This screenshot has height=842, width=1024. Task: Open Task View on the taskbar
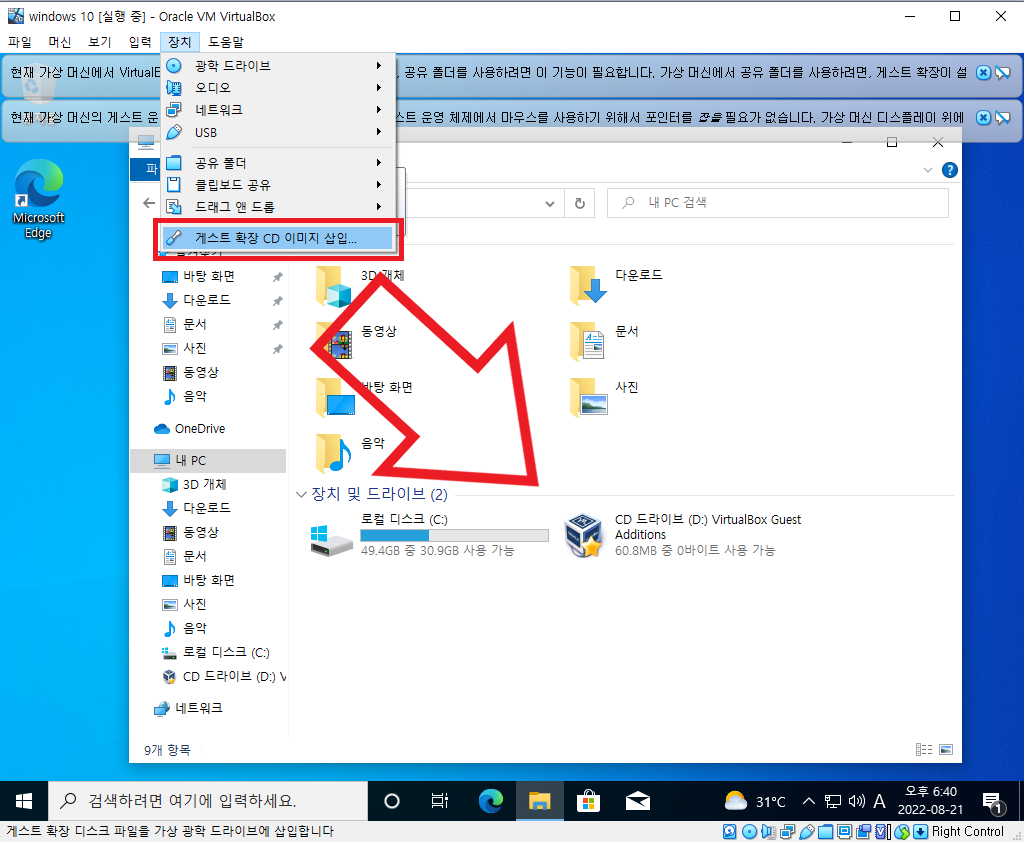pos(440,801)
